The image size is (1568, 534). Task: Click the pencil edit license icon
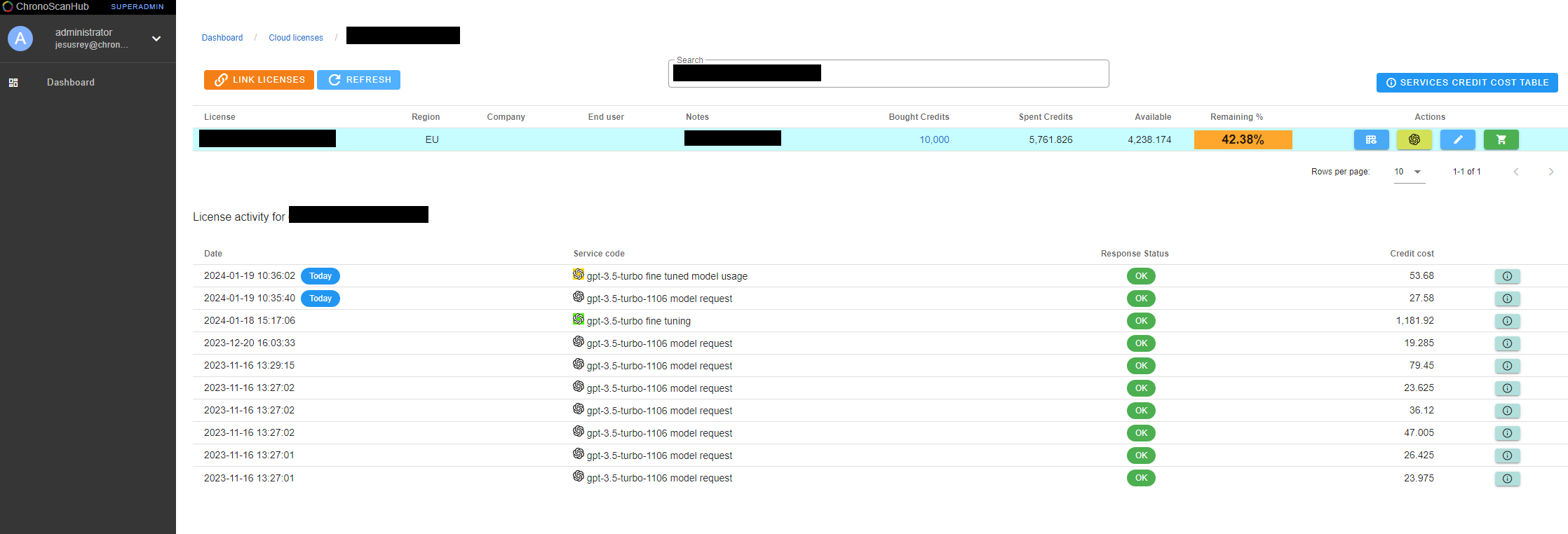(1457, 139)
